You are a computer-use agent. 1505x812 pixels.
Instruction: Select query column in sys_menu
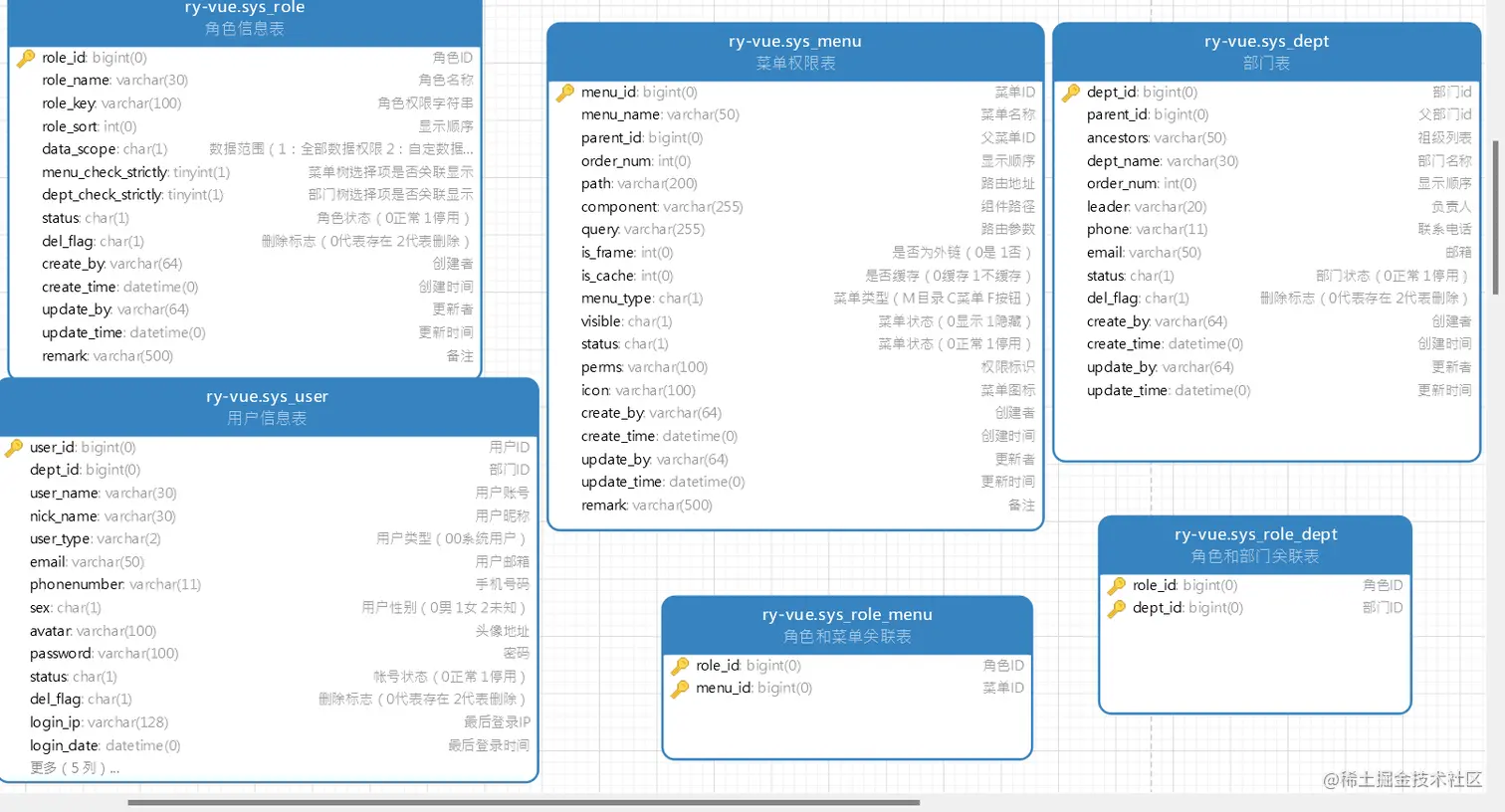[795, 230]
